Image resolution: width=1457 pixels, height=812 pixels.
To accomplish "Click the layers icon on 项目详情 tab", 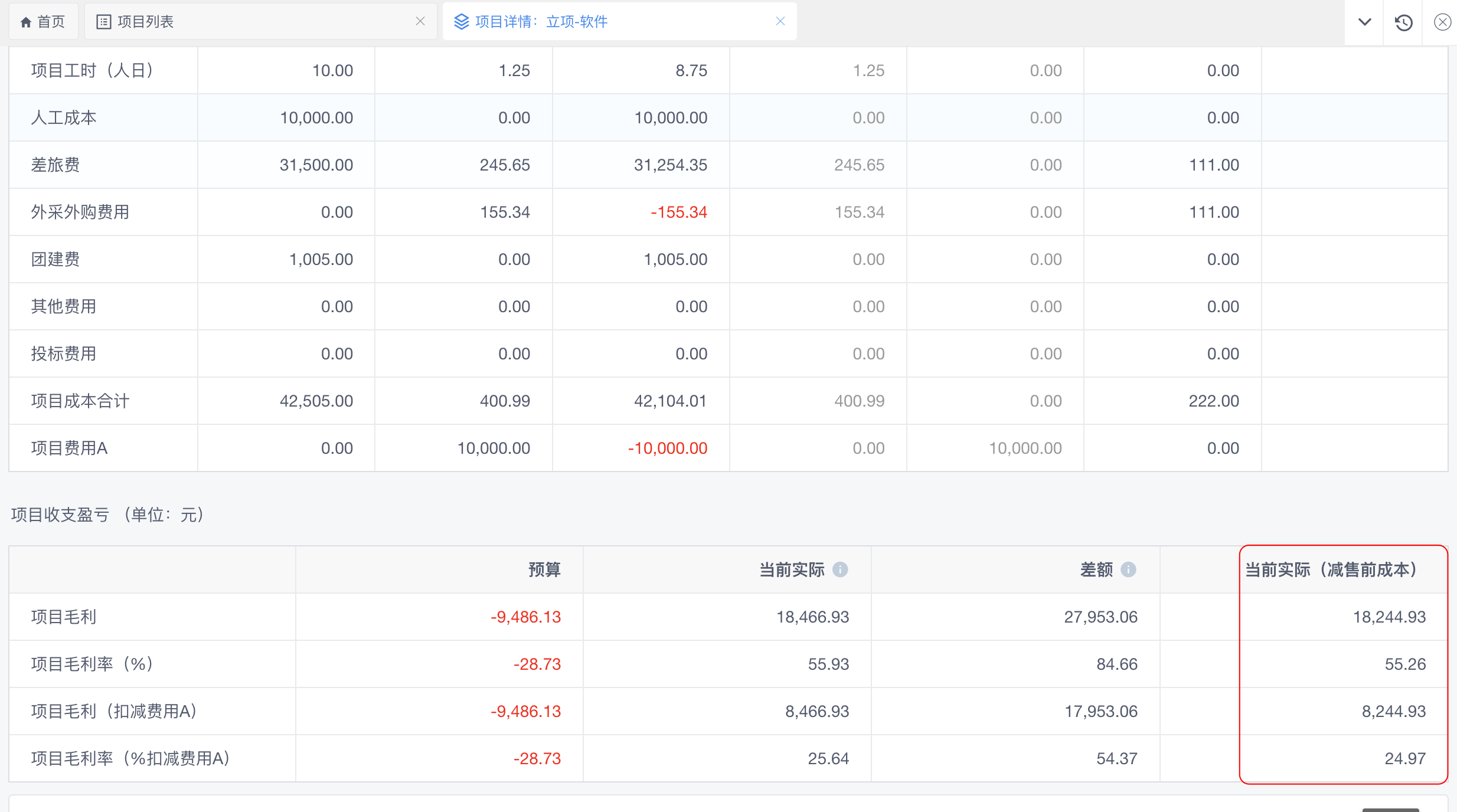I will click(x=461, y=22).
